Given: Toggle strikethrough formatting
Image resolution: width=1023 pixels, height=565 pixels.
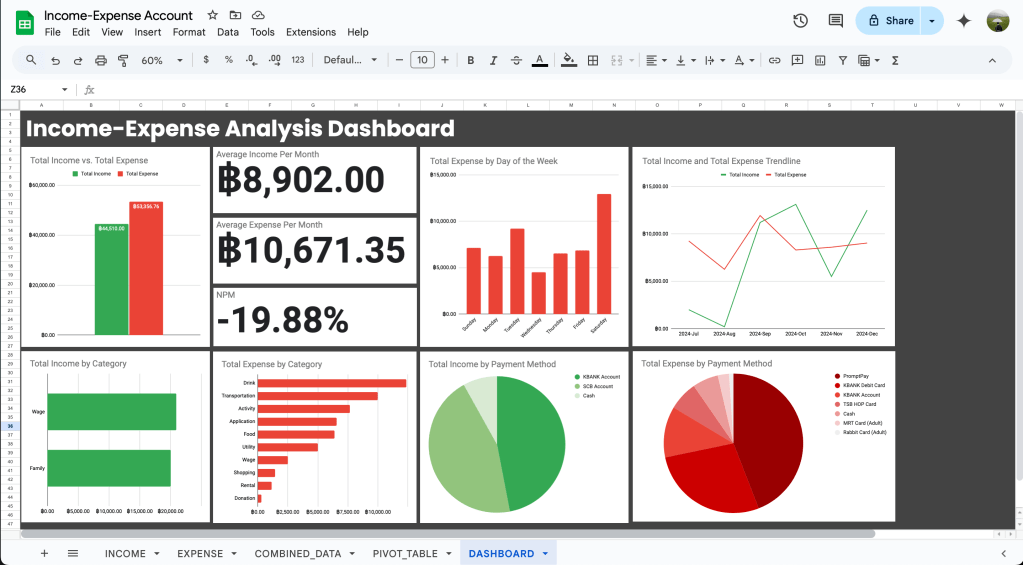Looking at the screenshot, I should point(517,60).
